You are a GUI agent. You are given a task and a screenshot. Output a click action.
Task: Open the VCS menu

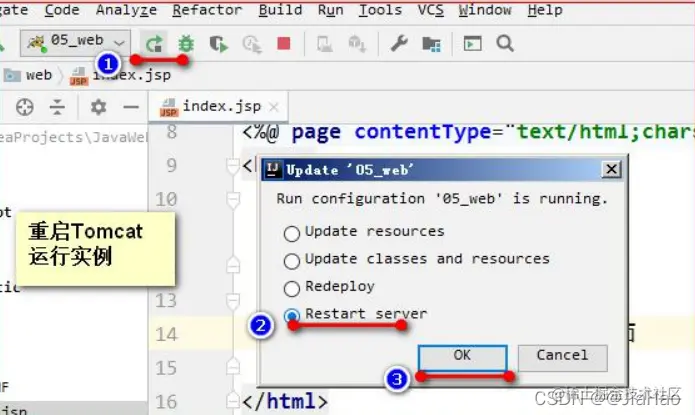430,10
